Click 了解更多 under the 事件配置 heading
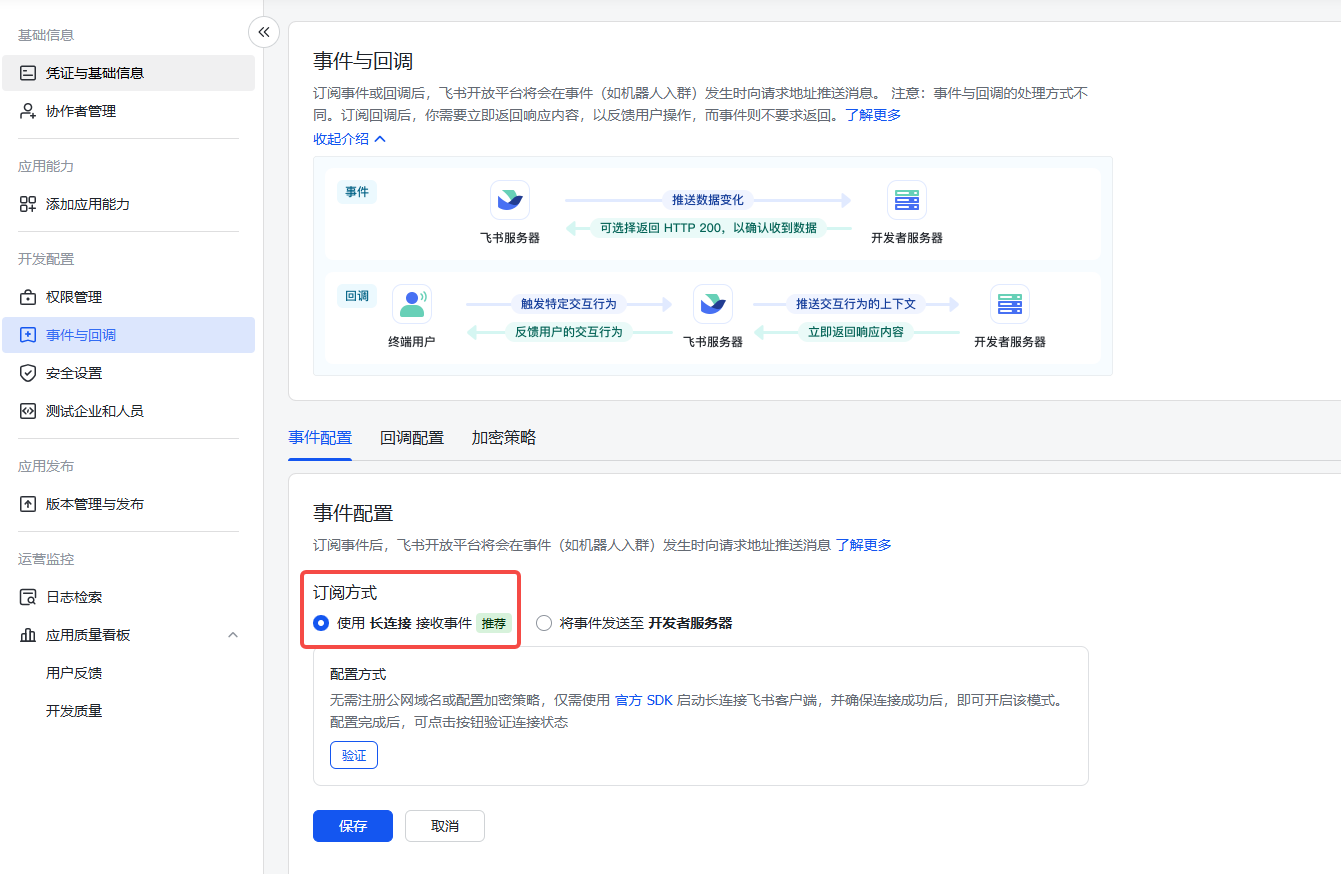This screenshot has height=874, width=1341. pos(864,545)
